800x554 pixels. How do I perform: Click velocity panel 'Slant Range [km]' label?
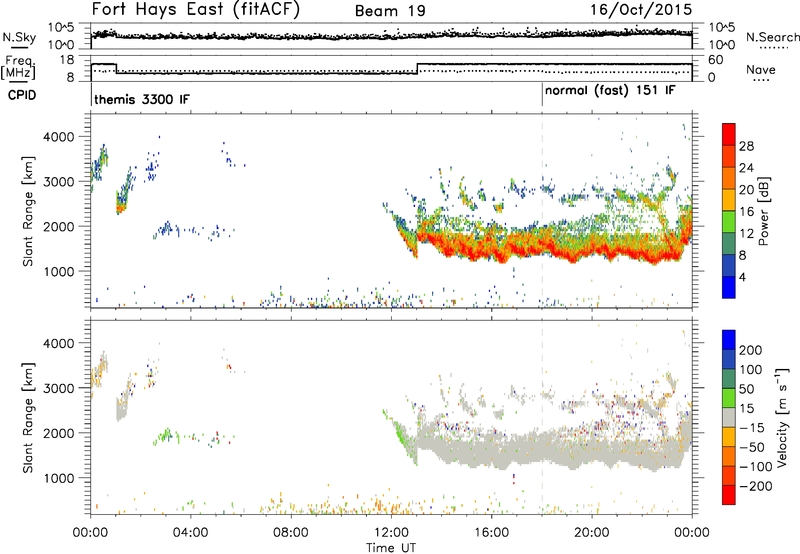28,418
